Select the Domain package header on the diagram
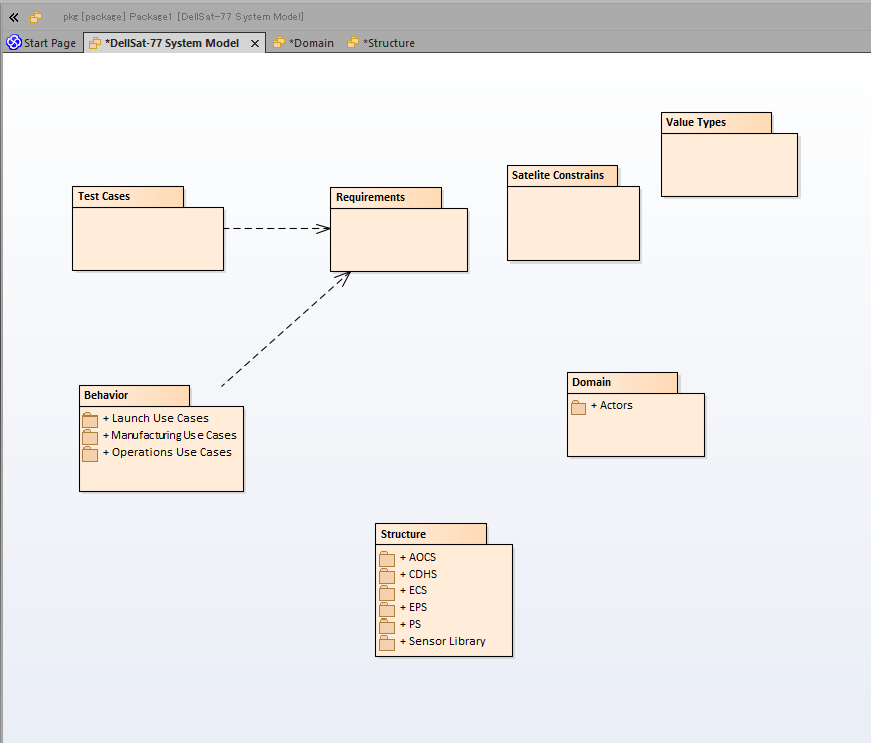This screenshot has height=743, width=871. point(622,383)
